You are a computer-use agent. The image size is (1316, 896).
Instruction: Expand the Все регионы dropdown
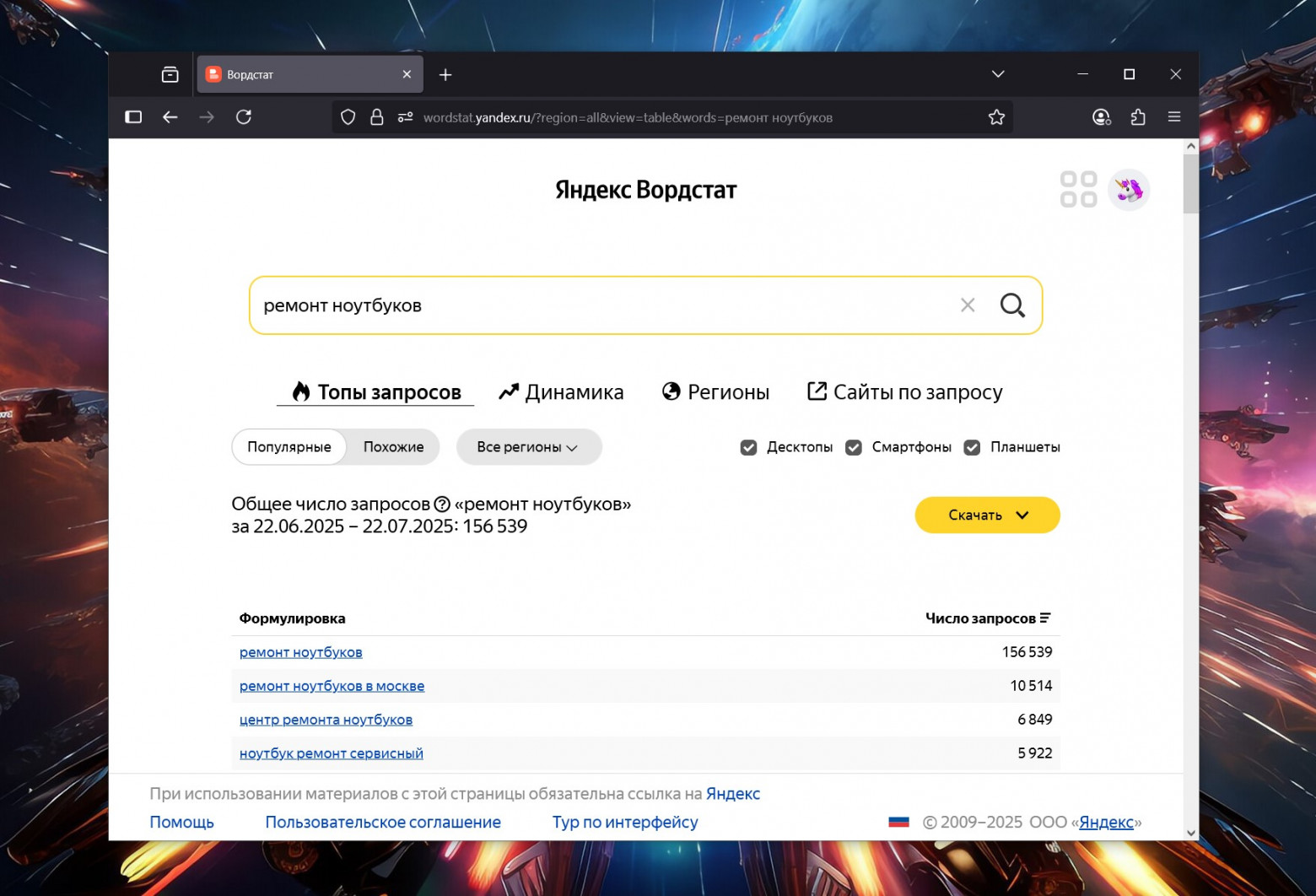click(x=528, y=447)
